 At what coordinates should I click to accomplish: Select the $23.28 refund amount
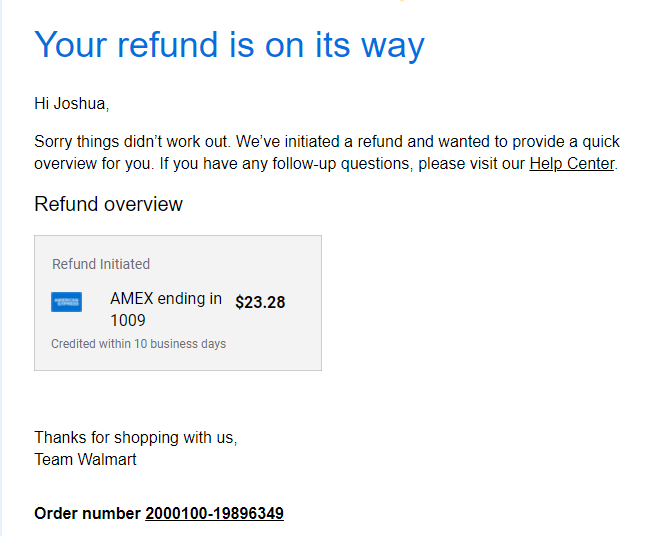coord(260,302)
